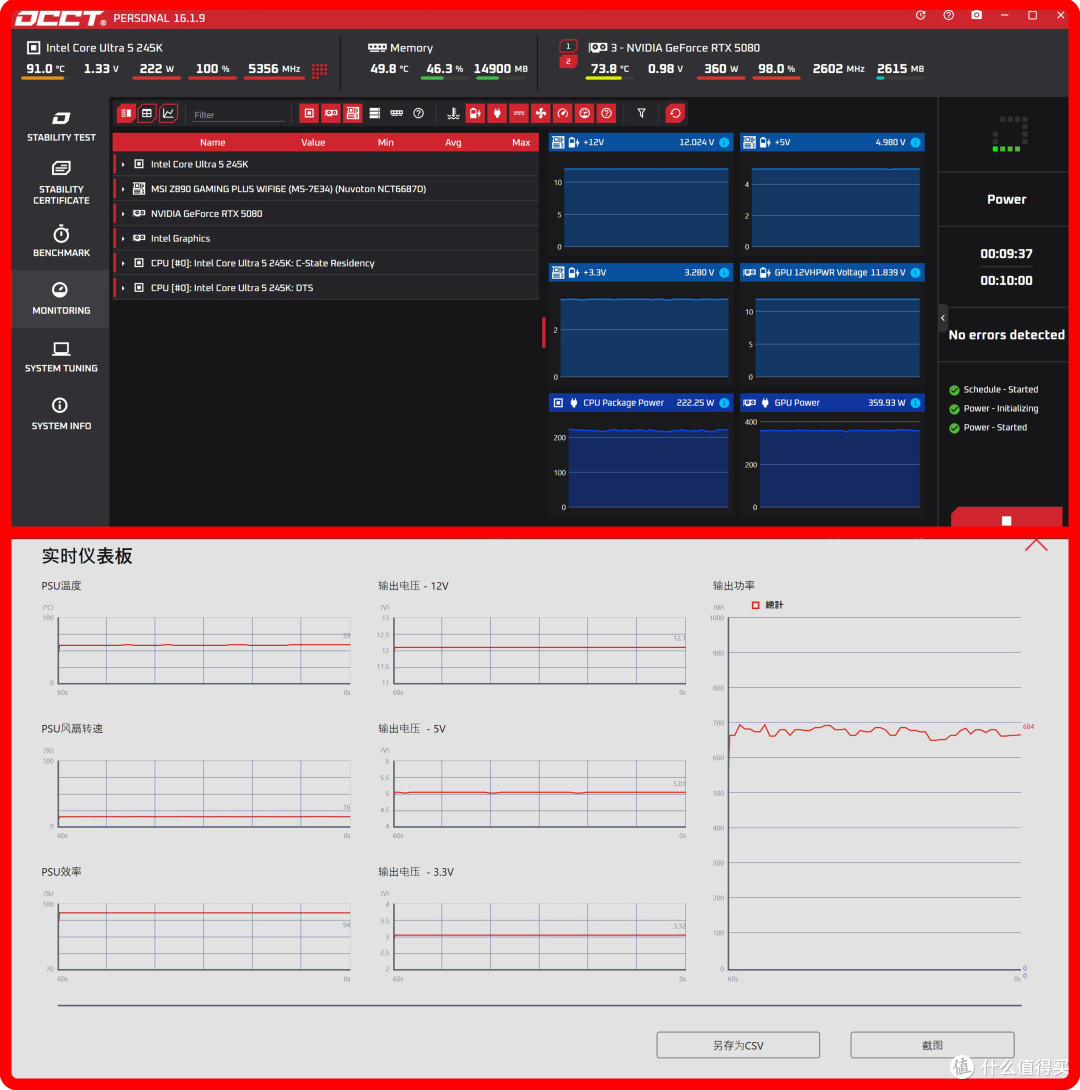Screen dimensions: 1080x1090
Task: Click the 'No errors detected' status text
Action: pyautogui.click(x=1006, y=335)
